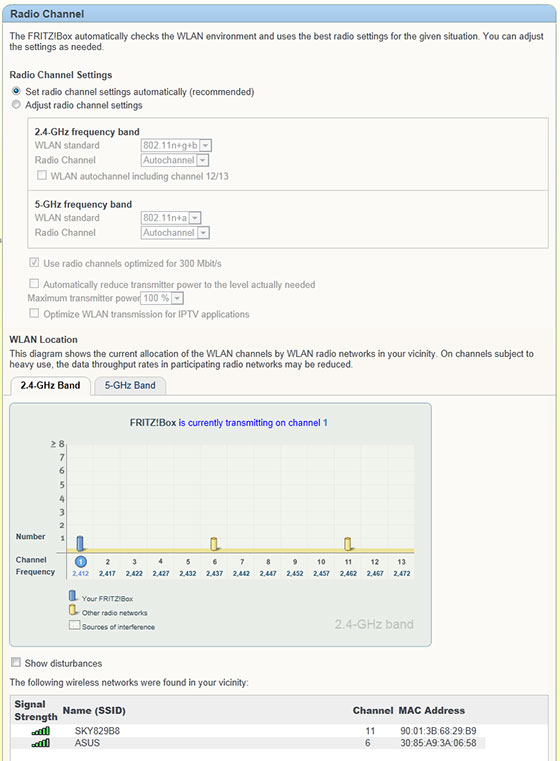
Task: Enable 'Optimize WLAN transmission for IPTV applications'
Action: [34, 313]
